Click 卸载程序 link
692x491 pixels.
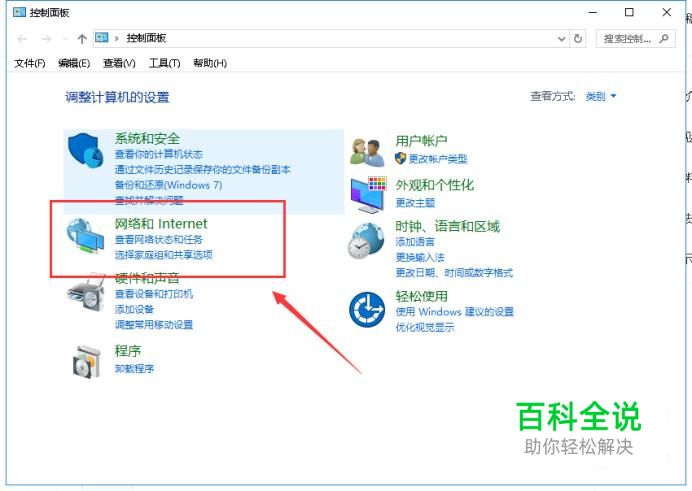tap(134, 368)
